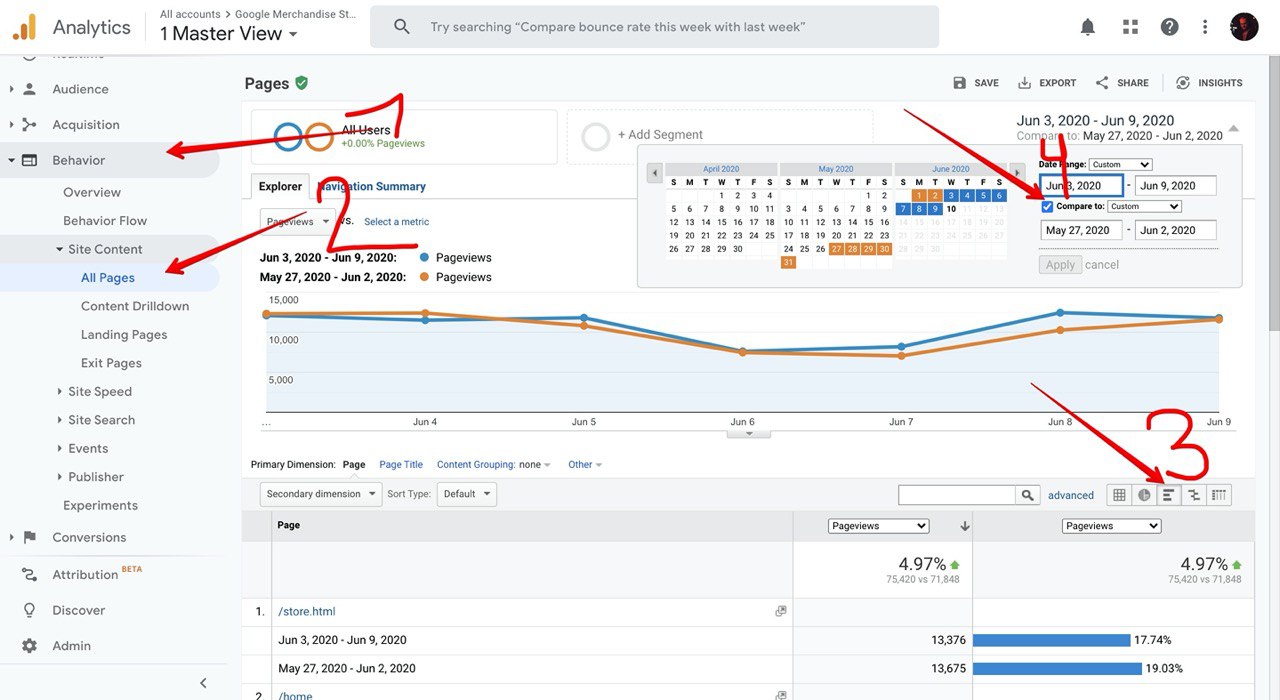Open the first Pageviews column metric dropdown
The width and height of the screenshot is (1280, 700).
click(x=879, y=526)
